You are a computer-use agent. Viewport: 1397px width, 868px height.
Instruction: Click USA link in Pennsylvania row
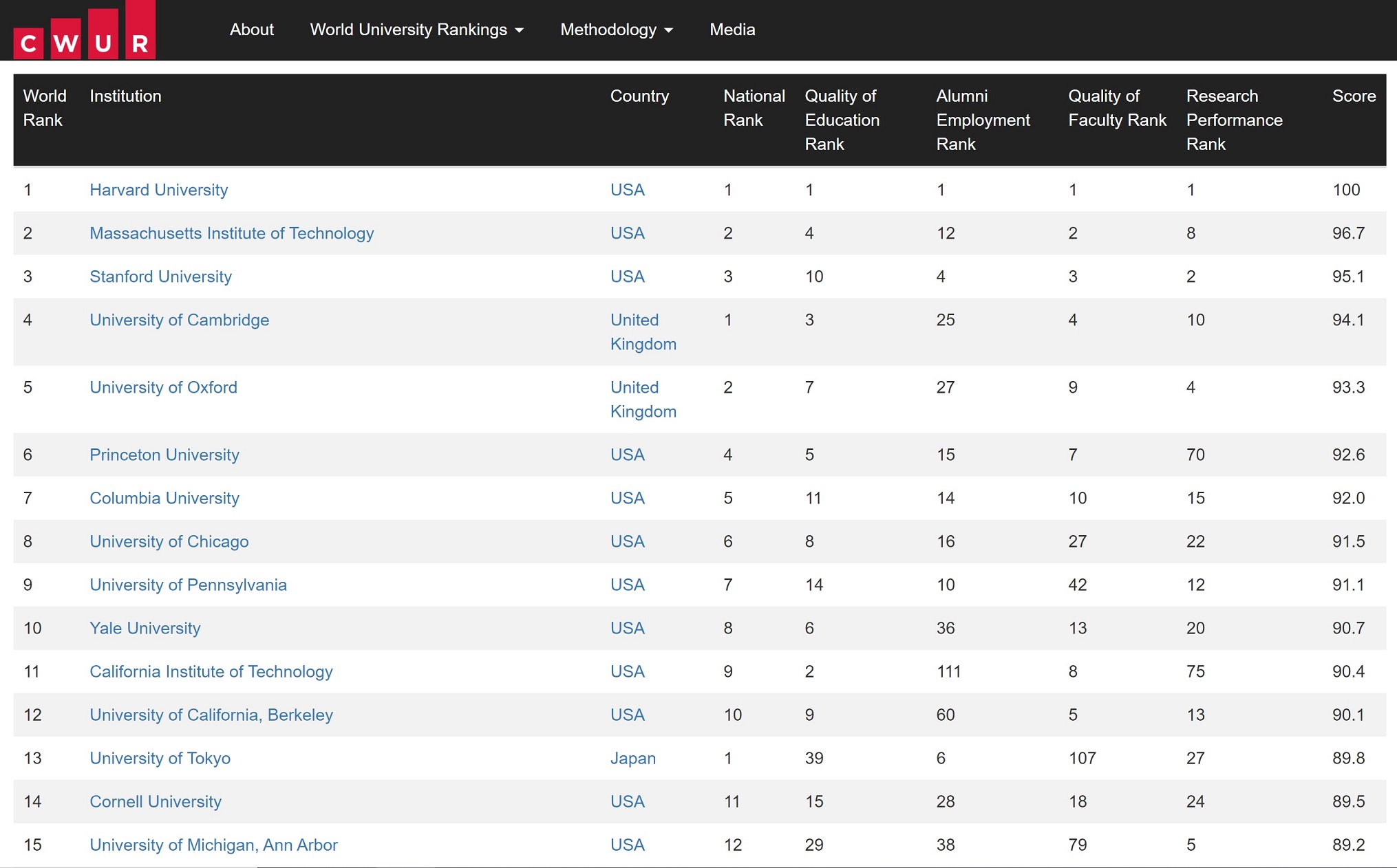[628, 585]
